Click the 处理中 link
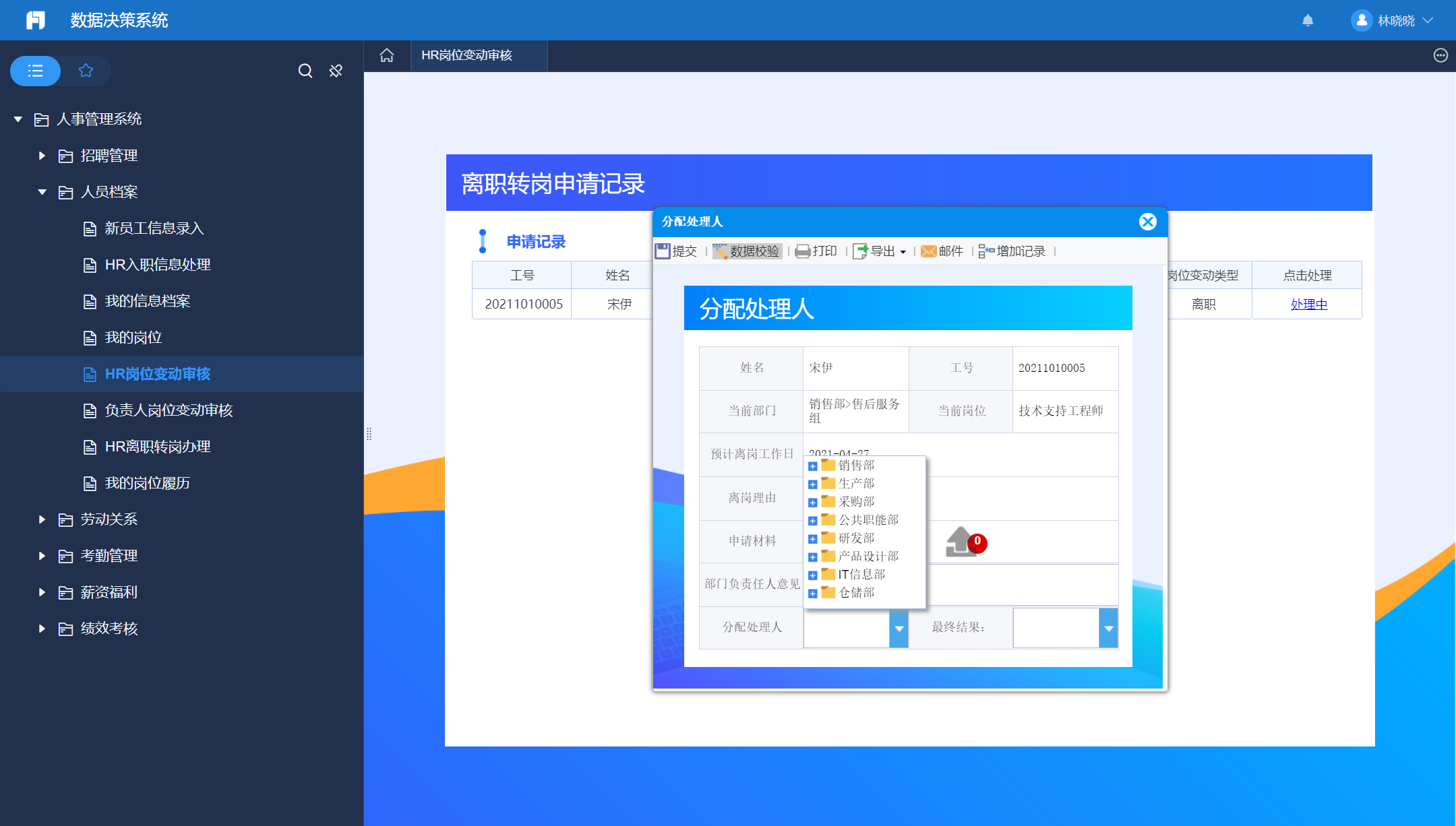The width and height of the screenshot is (1456, 826). tap(1308, 304)
